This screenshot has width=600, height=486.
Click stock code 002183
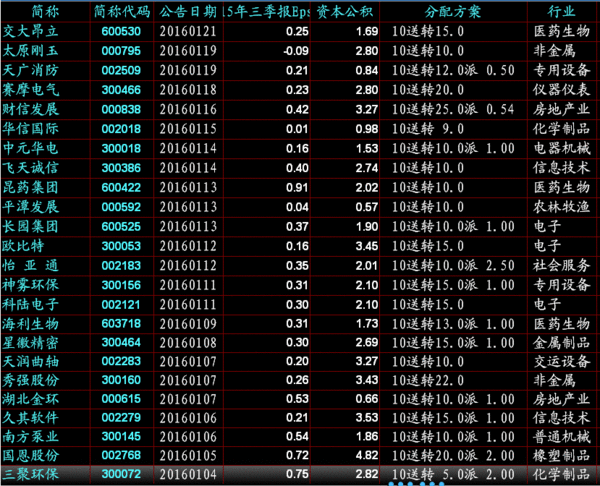(121, 266)
